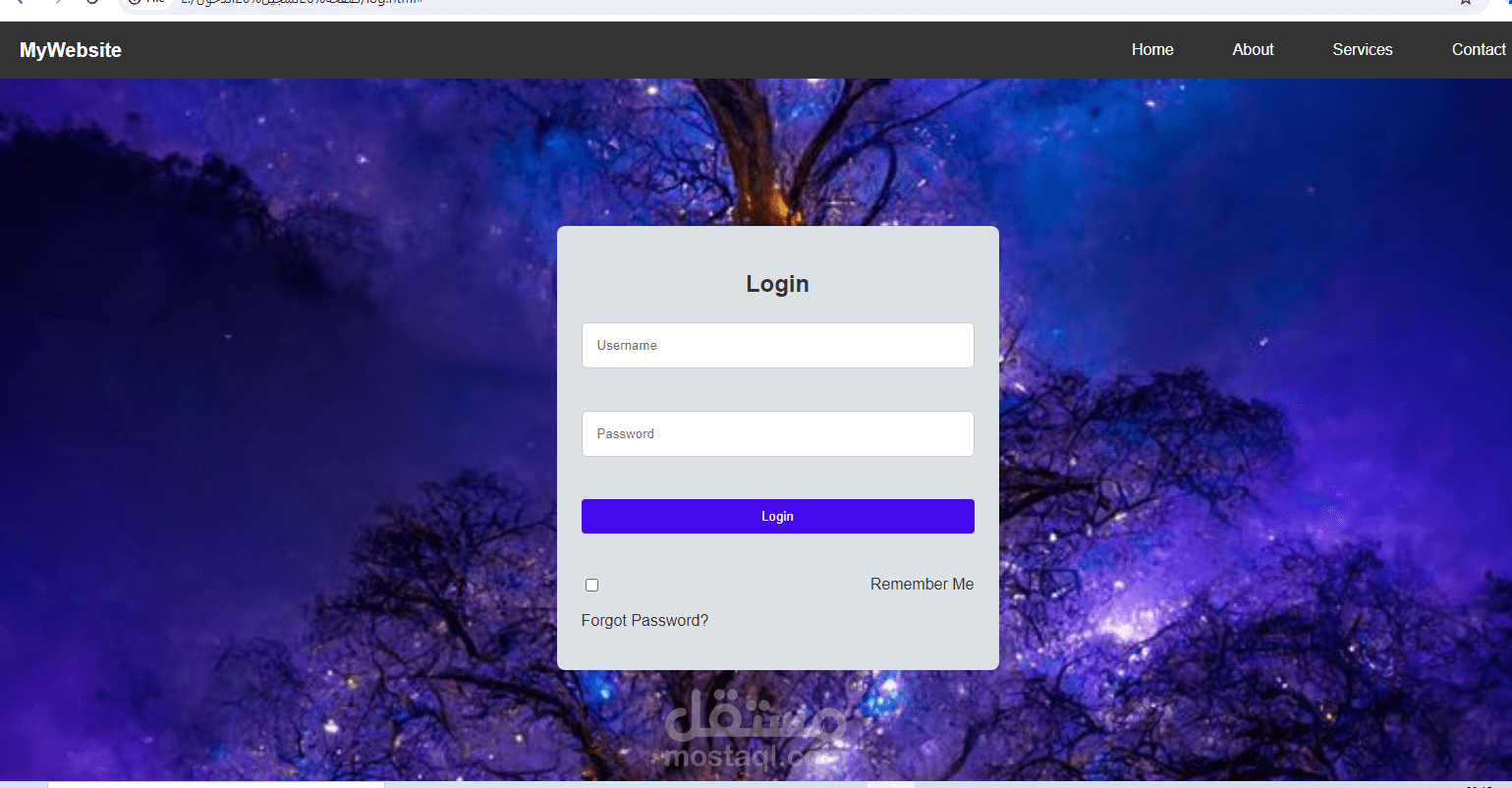Open the About page link
Image resolution: width=1512 pixels, height=788 pixels.
tap(1253, 50)
